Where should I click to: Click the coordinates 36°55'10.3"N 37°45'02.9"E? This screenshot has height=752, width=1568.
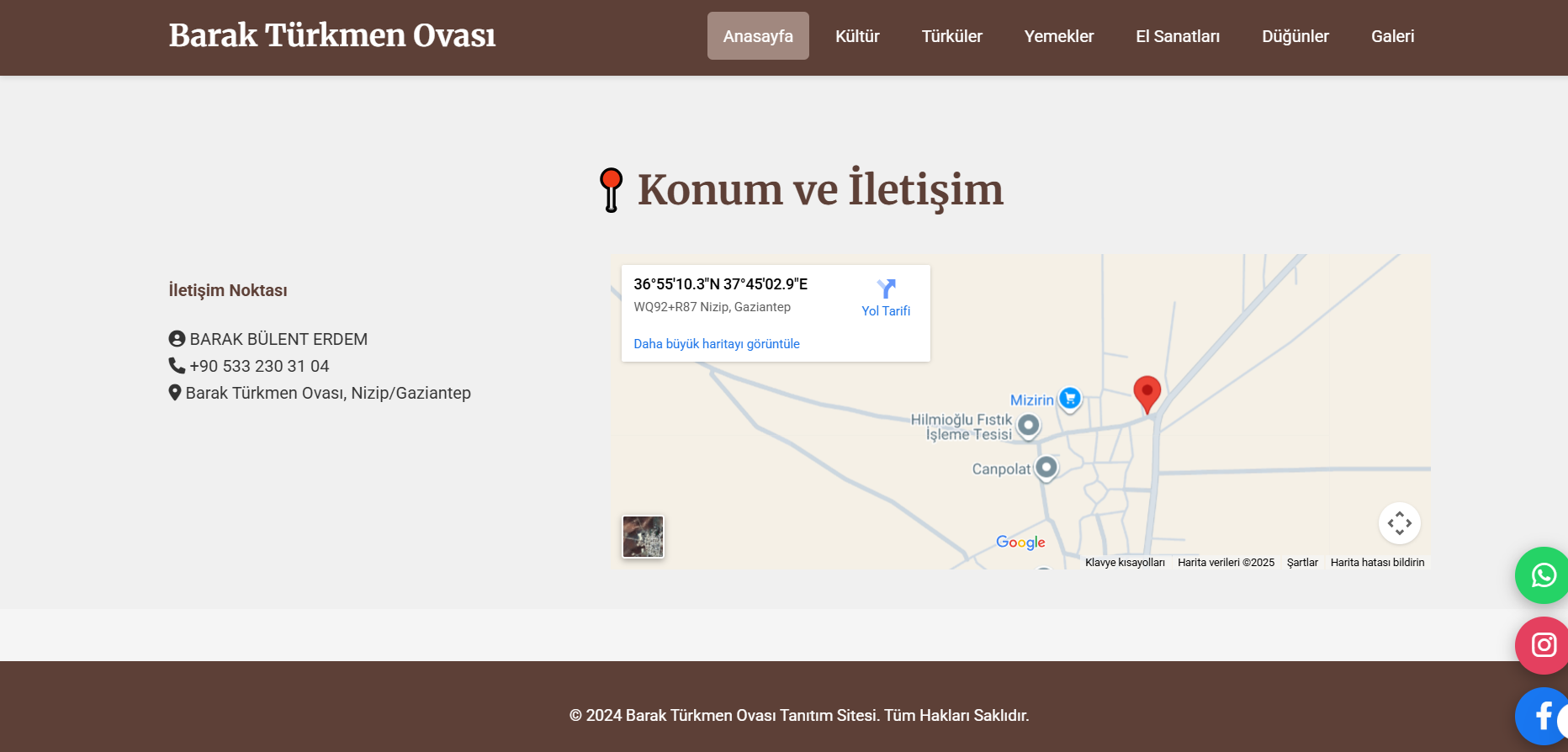coord(721,284)
